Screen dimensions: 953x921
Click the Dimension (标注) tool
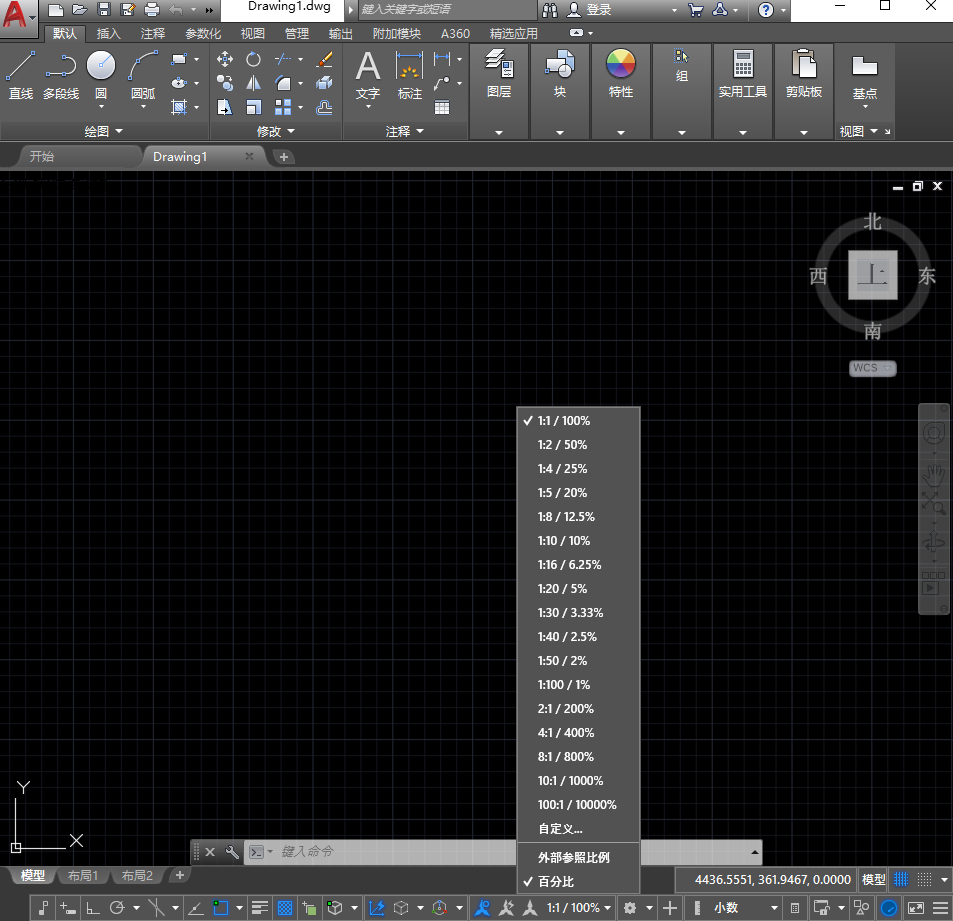(410, 75)
